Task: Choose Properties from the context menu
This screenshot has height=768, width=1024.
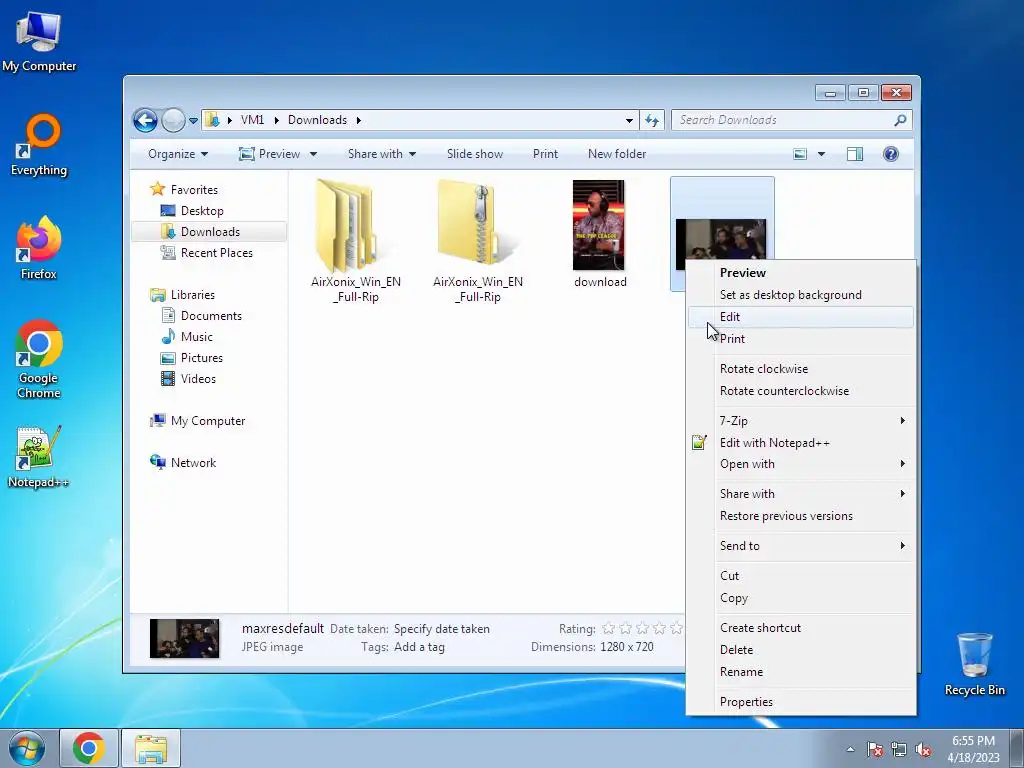Action: coord(801,702)
